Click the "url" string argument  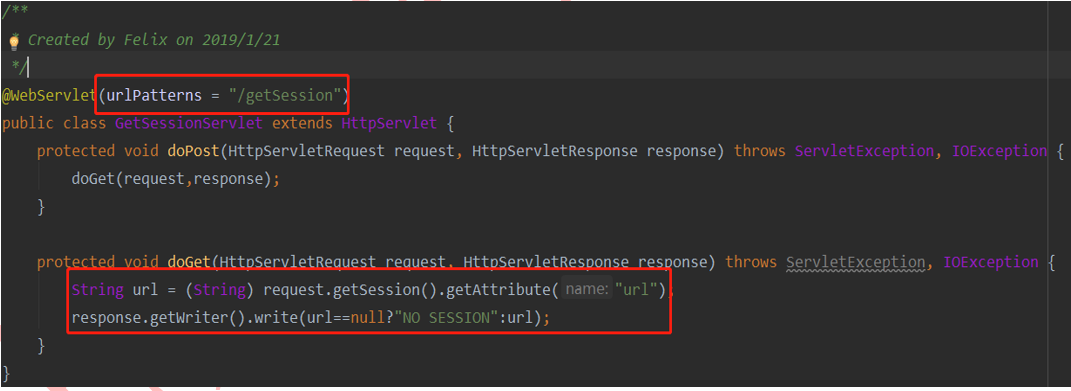tap(635, 291)
